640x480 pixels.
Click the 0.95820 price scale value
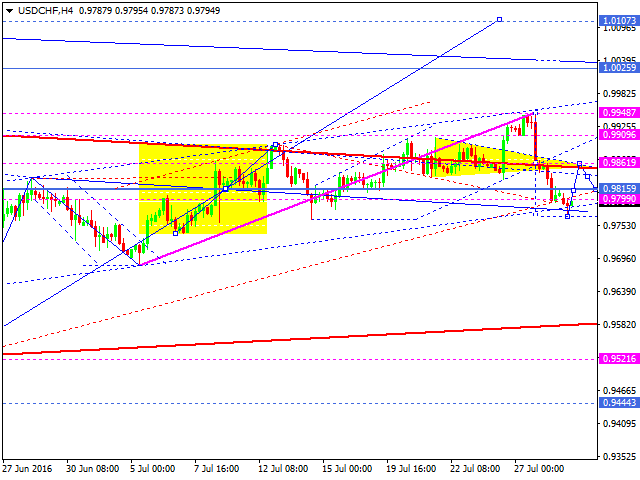click(619, 324)
